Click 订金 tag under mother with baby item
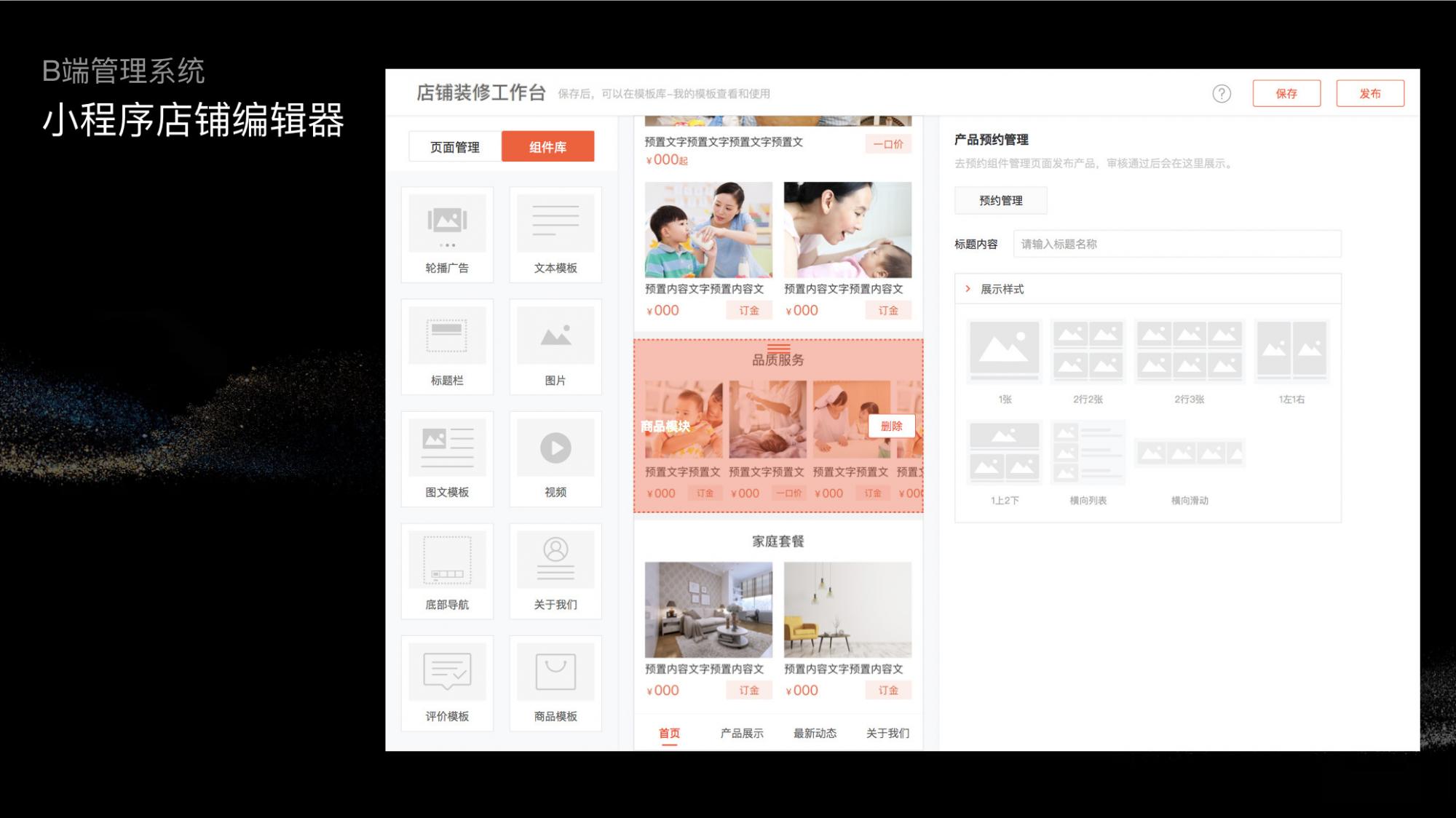This screenshot has width=1456, height=818. click(888, 310)
